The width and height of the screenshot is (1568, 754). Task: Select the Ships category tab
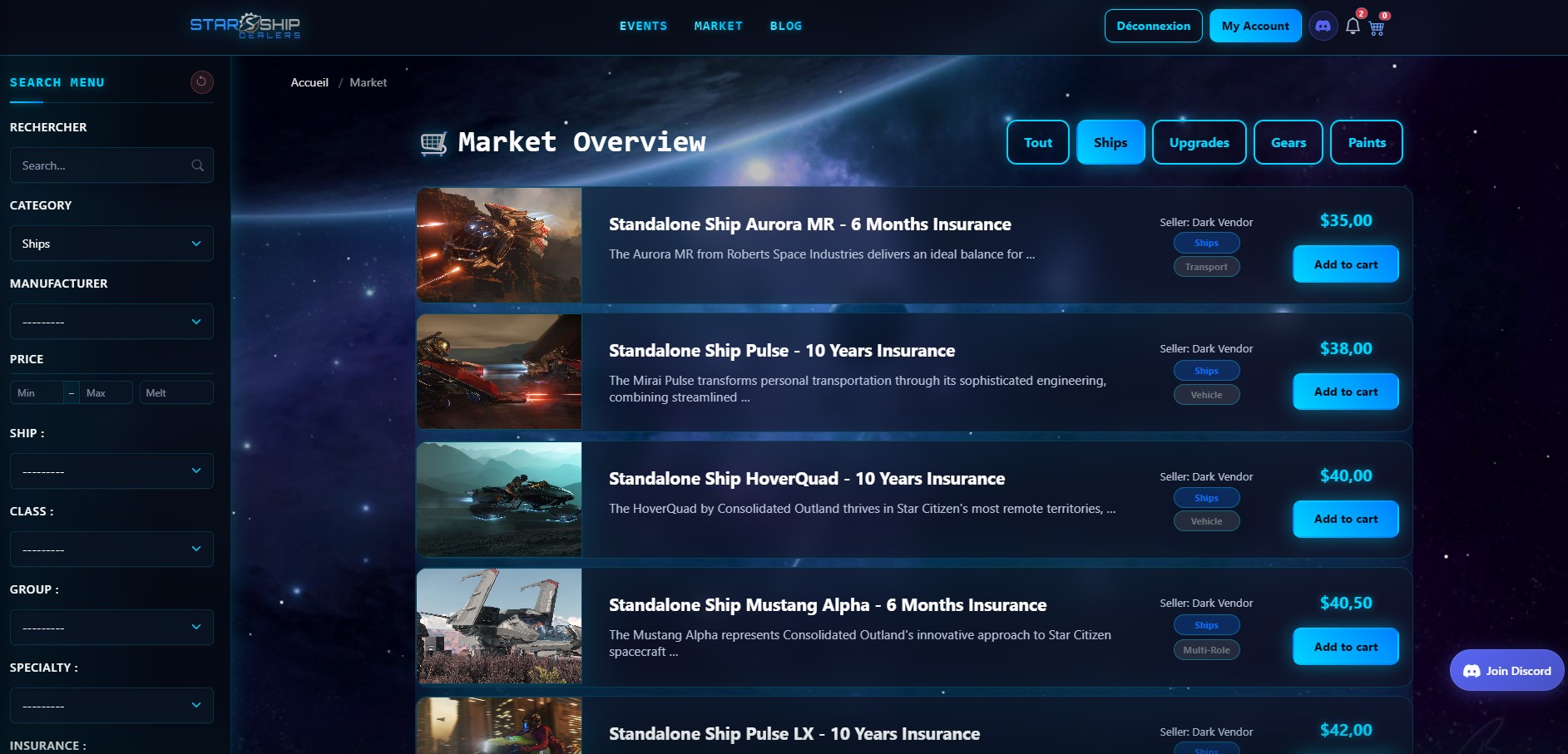click(1110, 142)
